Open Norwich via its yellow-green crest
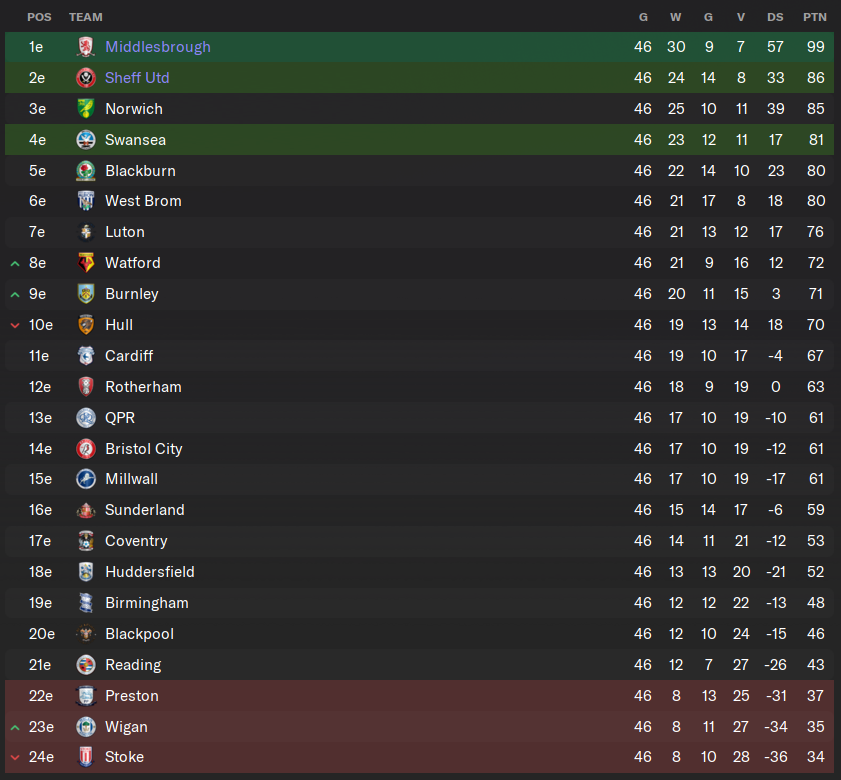This screenshot has height=780, width=841. (86, 109)
